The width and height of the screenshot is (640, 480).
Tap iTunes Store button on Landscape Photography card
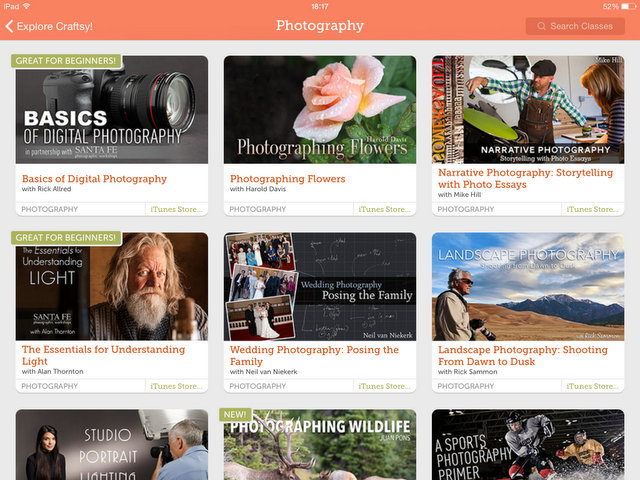tap(593, 386)
